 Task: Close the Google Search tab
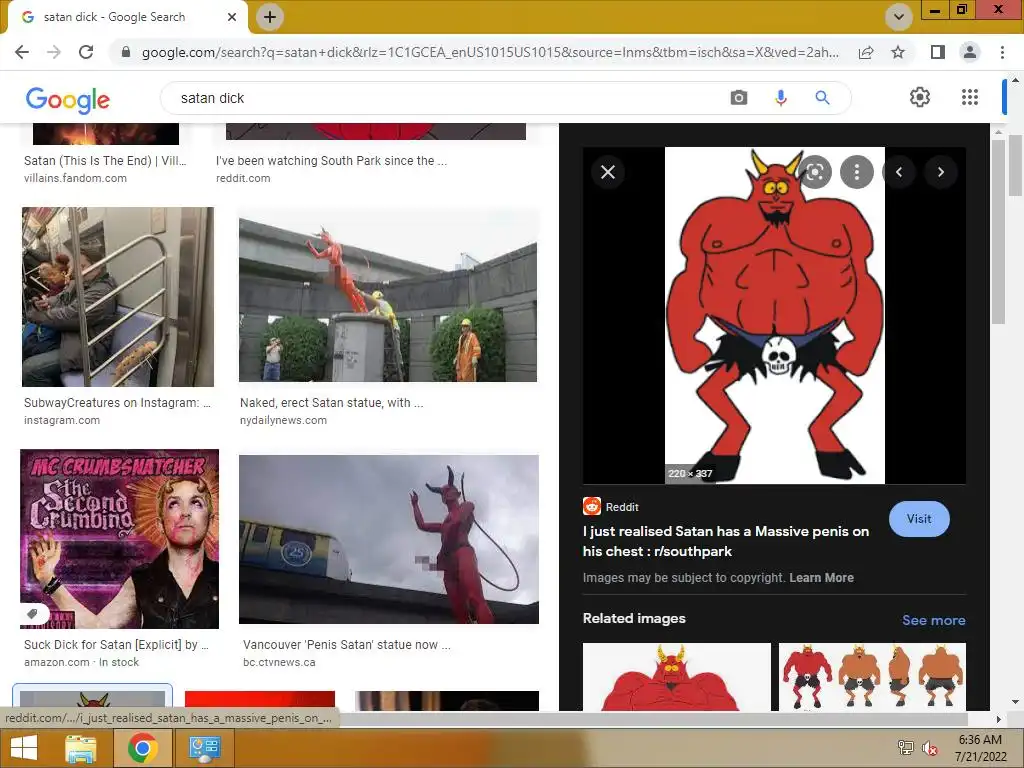[232, 17]
